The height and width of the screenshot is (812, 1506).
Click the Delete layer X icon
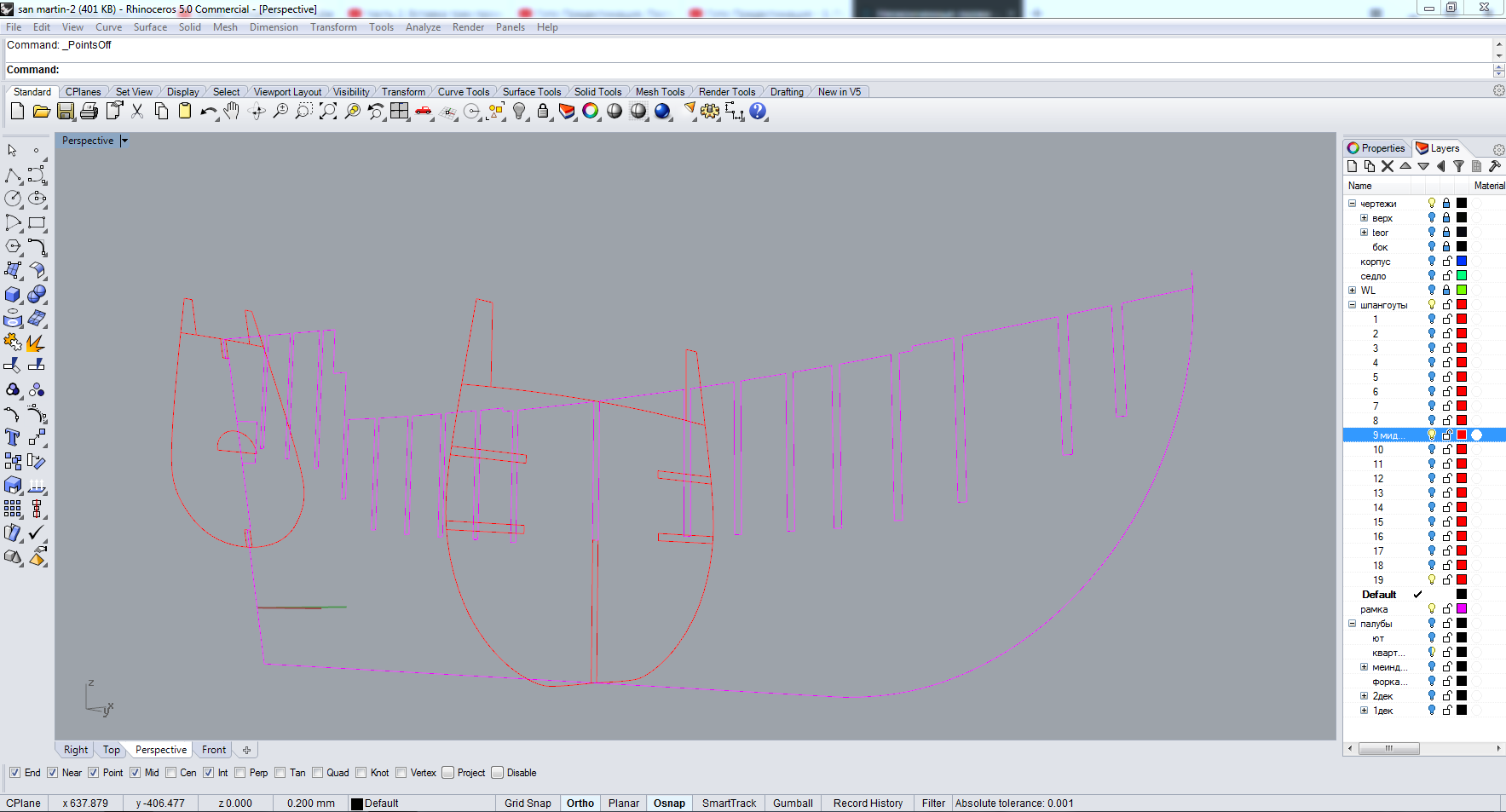click(1388, 166)
